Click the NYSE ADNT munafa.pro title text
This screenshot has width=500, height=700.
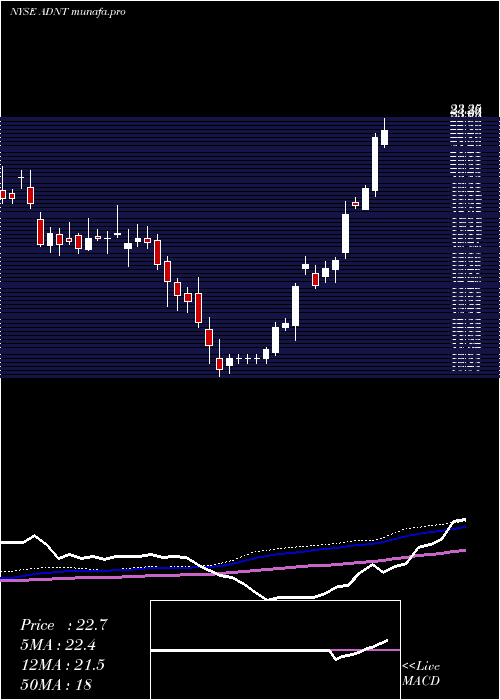tap(67, 12)
